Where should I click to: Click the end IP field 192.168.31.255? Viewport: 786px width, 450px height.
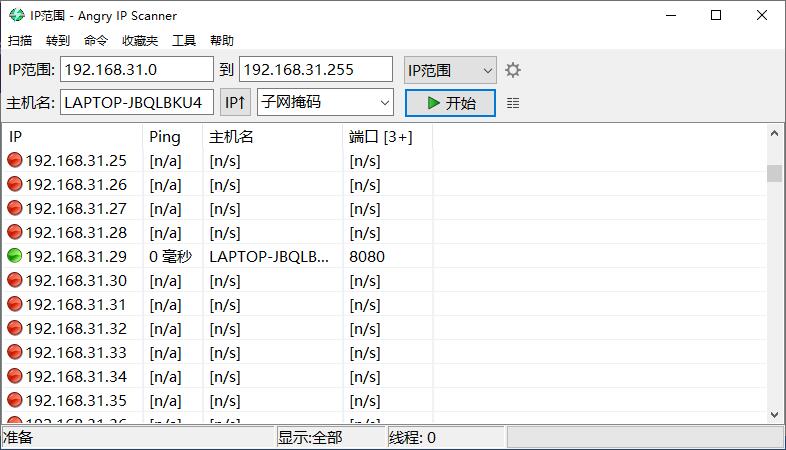click(316, 69)
